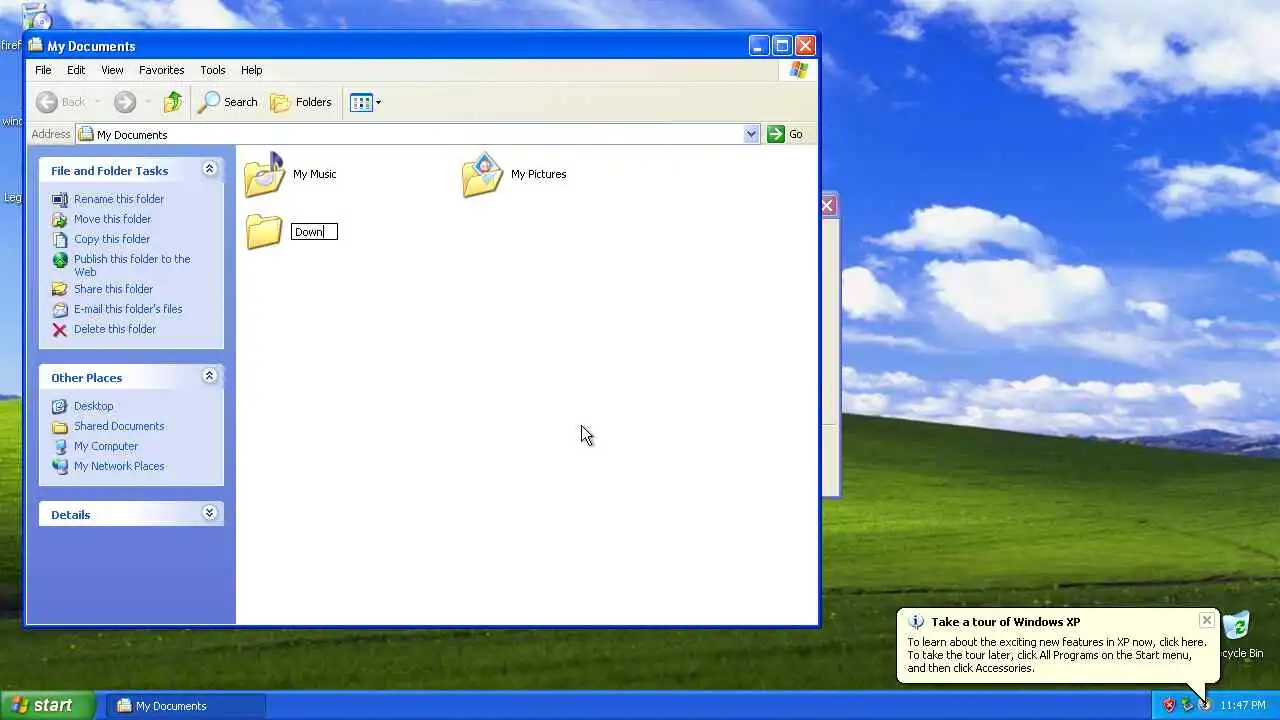Image resolution: width=1280 pixels, height=720 pixels.
Task: Maximize the My Documents window
Action: (782, 45)
